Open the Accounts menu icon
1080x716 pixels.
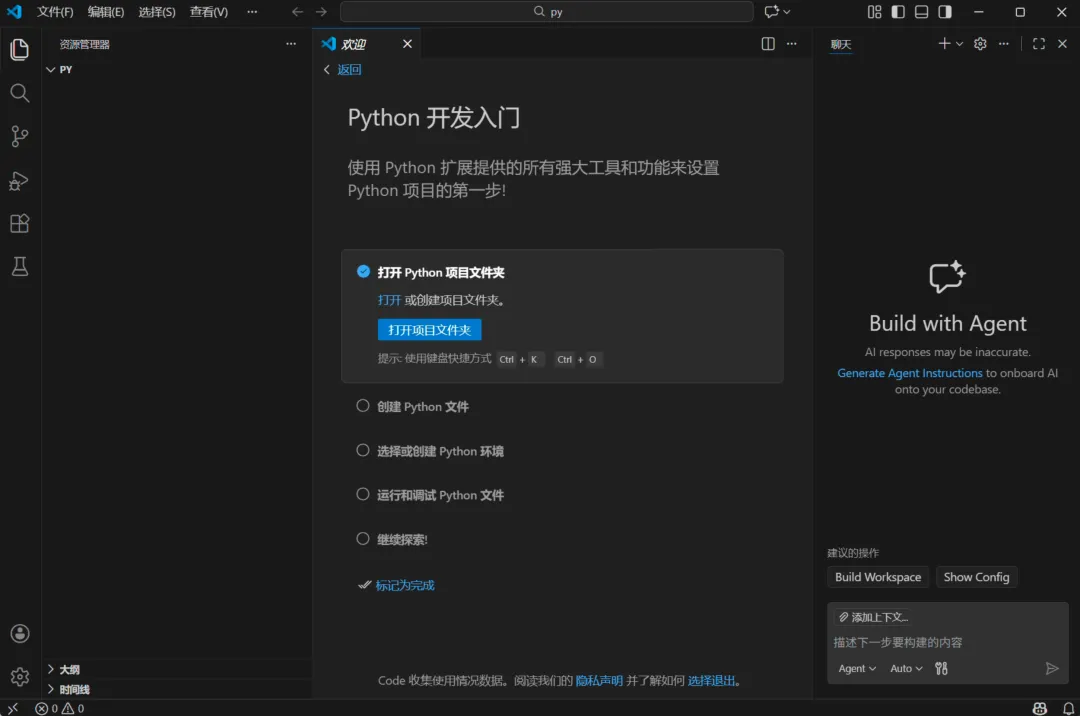pos(20,633)
